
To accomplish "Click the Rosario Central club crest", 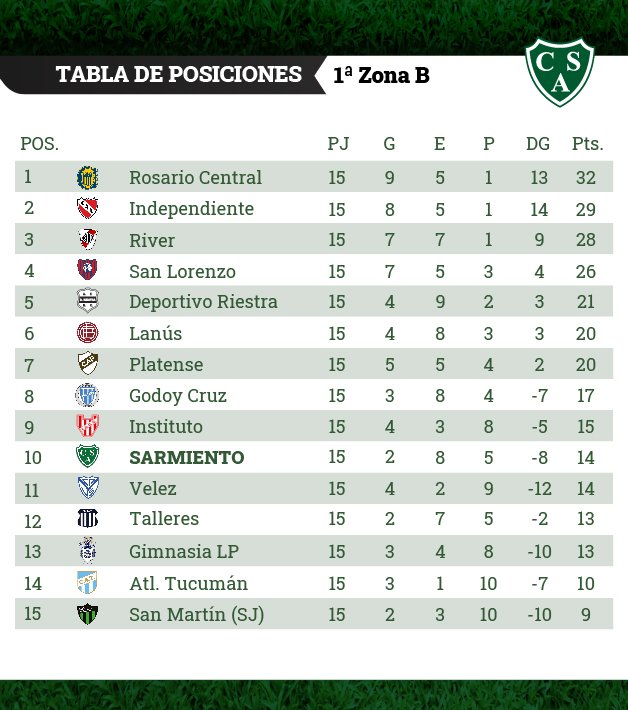I will click(x=87, y=178).
